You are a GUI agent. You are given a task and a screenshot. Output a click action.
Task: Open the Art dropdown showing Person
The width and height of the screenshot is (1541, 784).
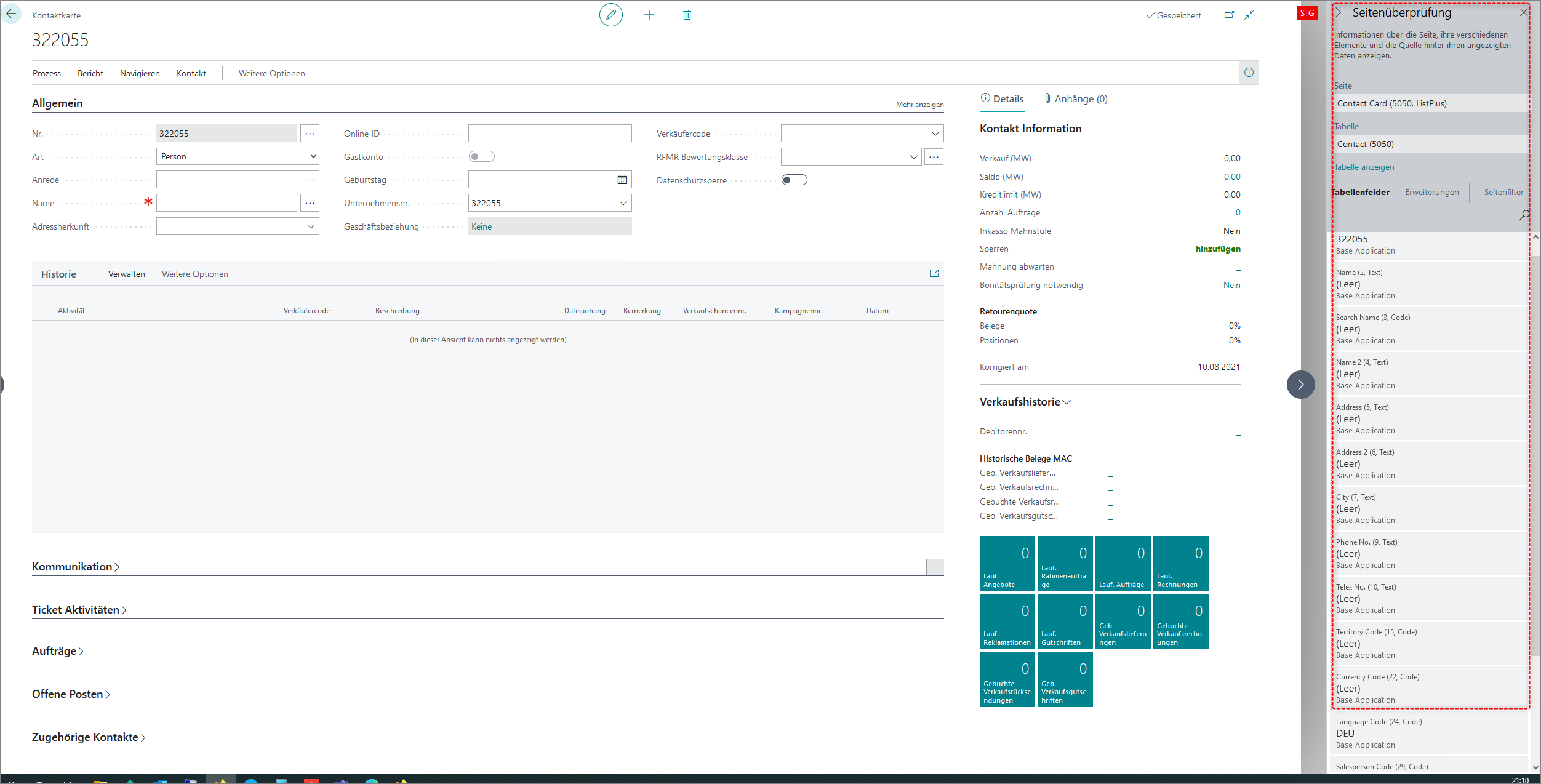[x=238, y=156]
